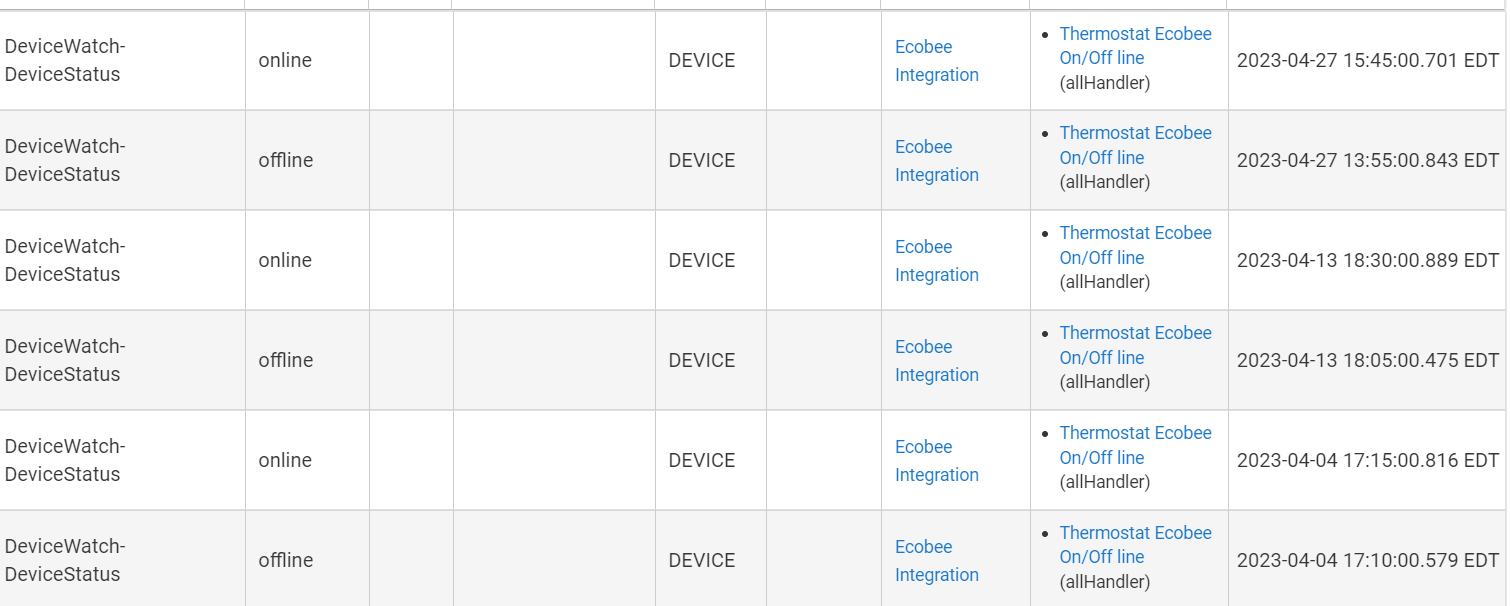Open Ecobee Integration link in 17:15:00.816 row
The width and height of the screenshot is (1510, 606).
coord(936,461)
